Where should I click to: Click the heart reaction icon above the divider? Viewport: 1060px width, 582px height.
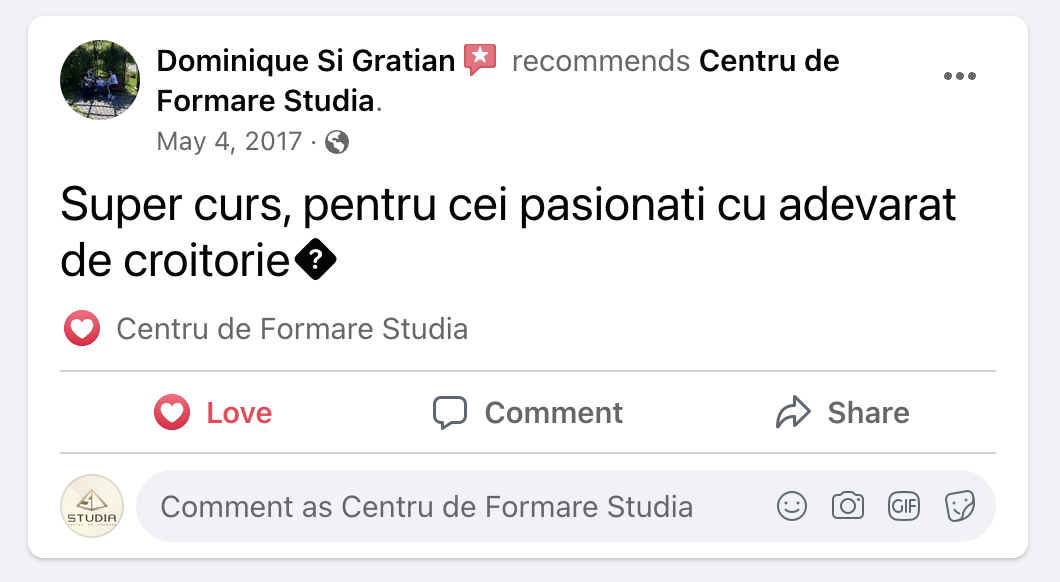pyautogui.click(x=81, y=329)
